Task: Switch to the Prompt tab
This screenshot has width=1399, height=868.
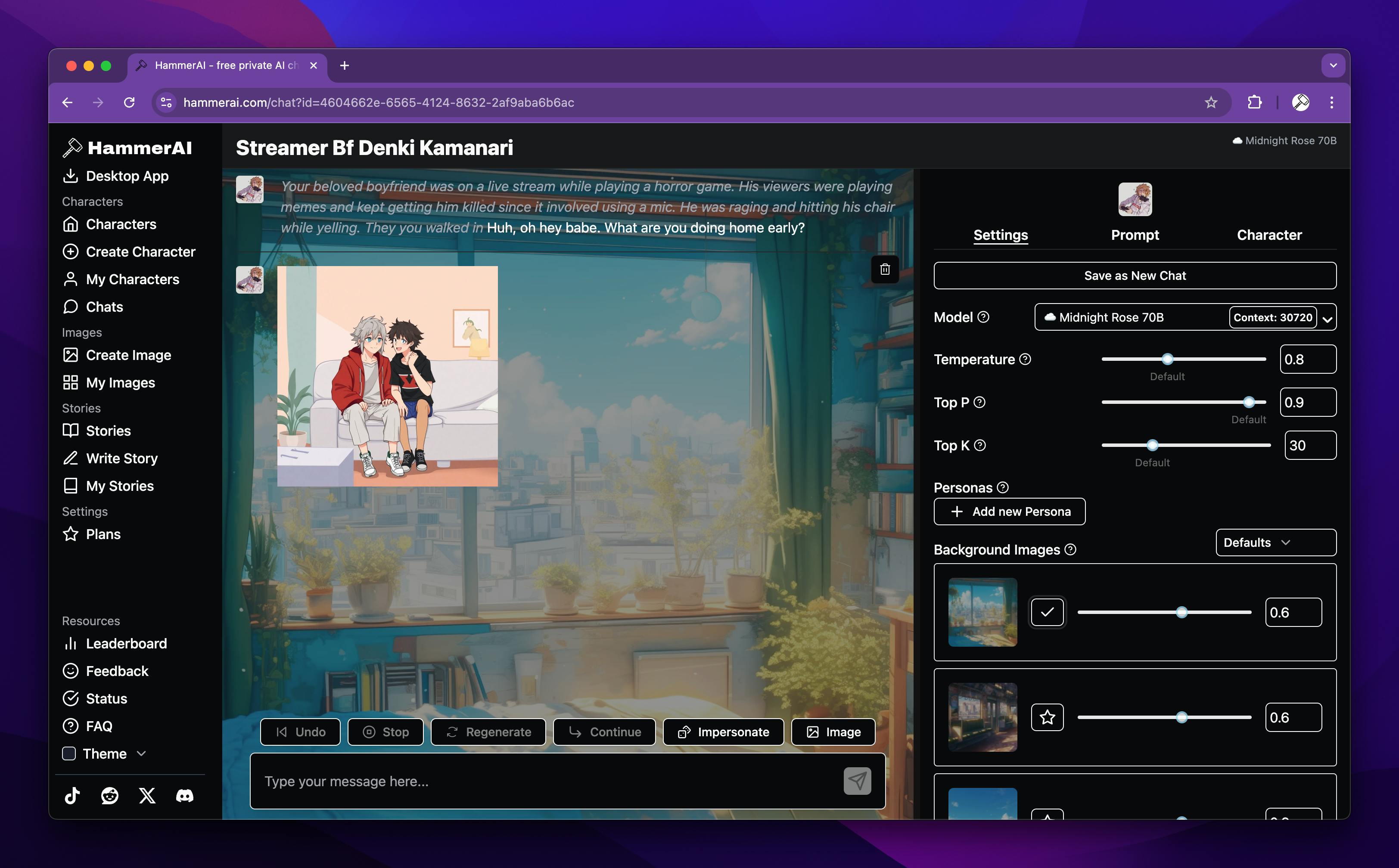Action: (x=1134, y=235)
